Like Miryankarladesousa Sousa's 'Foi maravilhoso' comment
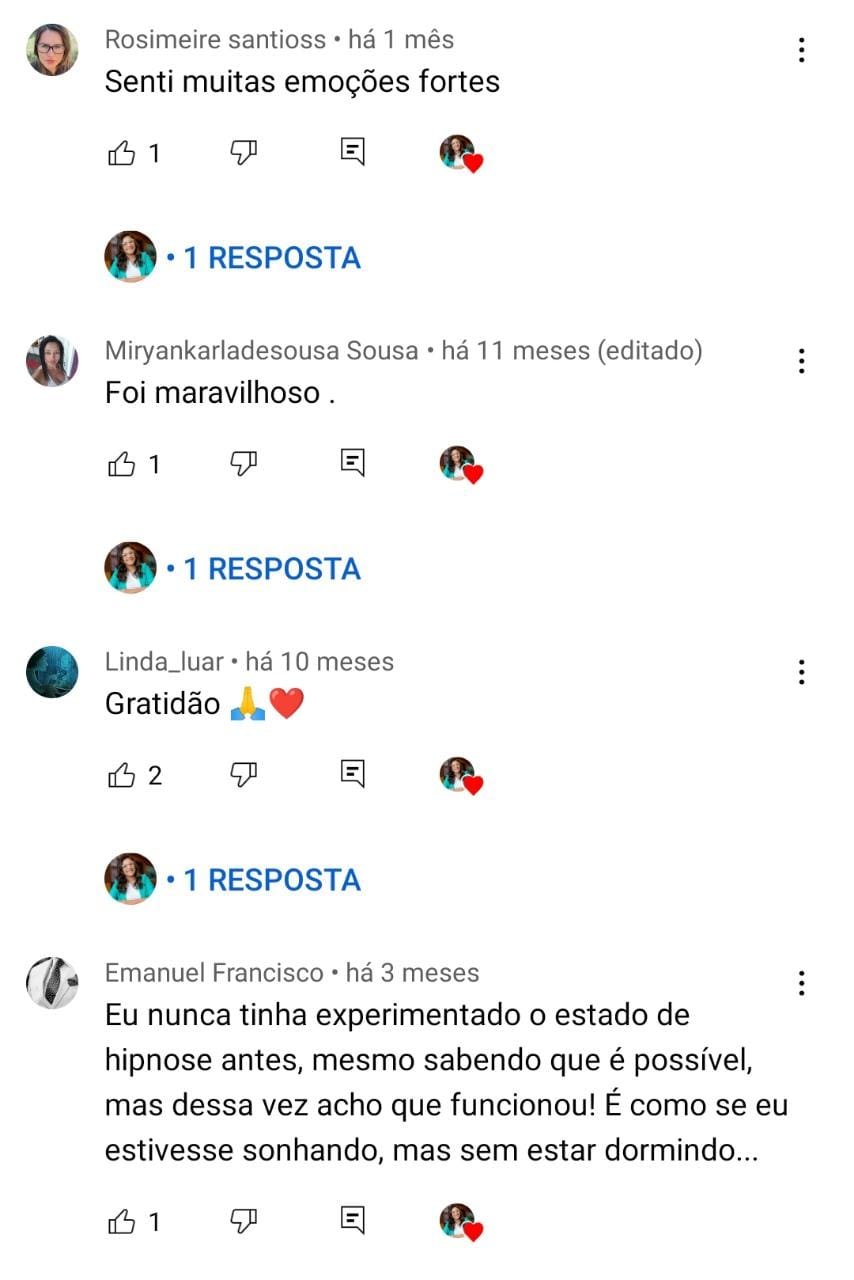The image size is (854, 1280). coord(122,463)
